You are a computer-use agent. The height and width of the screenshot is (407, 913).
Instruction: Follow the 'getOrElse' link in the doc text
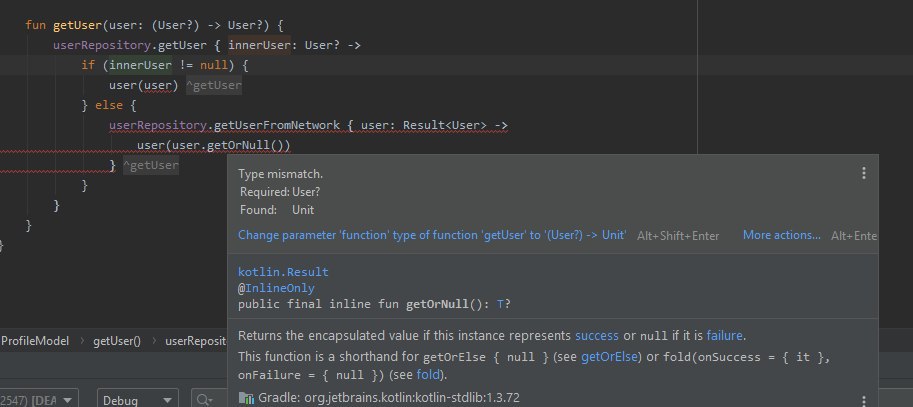pyautogui.click(x=610, y=357)
